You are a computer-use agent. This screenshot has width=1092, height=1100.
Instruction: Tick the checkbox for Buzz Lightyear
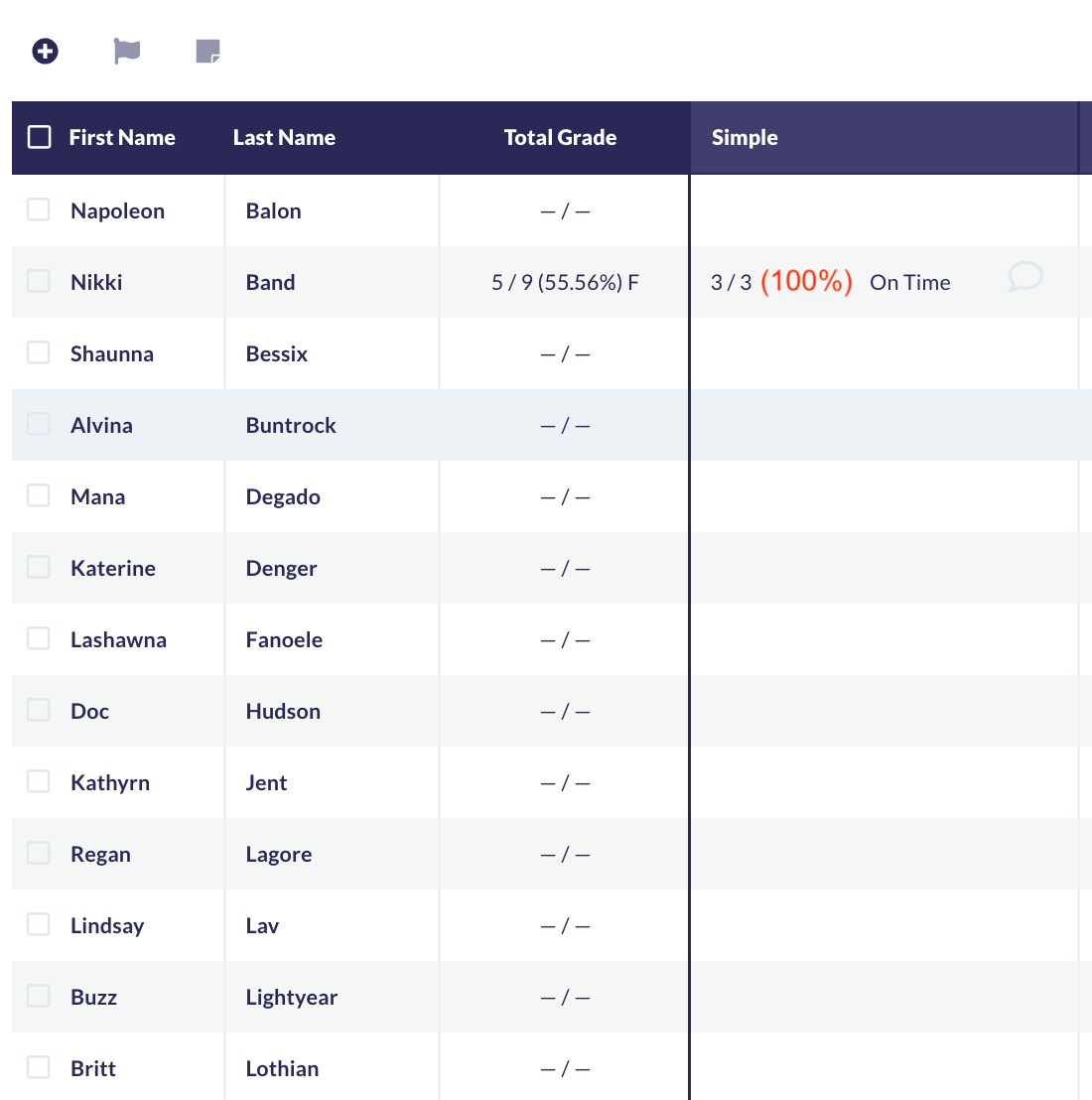[x=39, y=996]
